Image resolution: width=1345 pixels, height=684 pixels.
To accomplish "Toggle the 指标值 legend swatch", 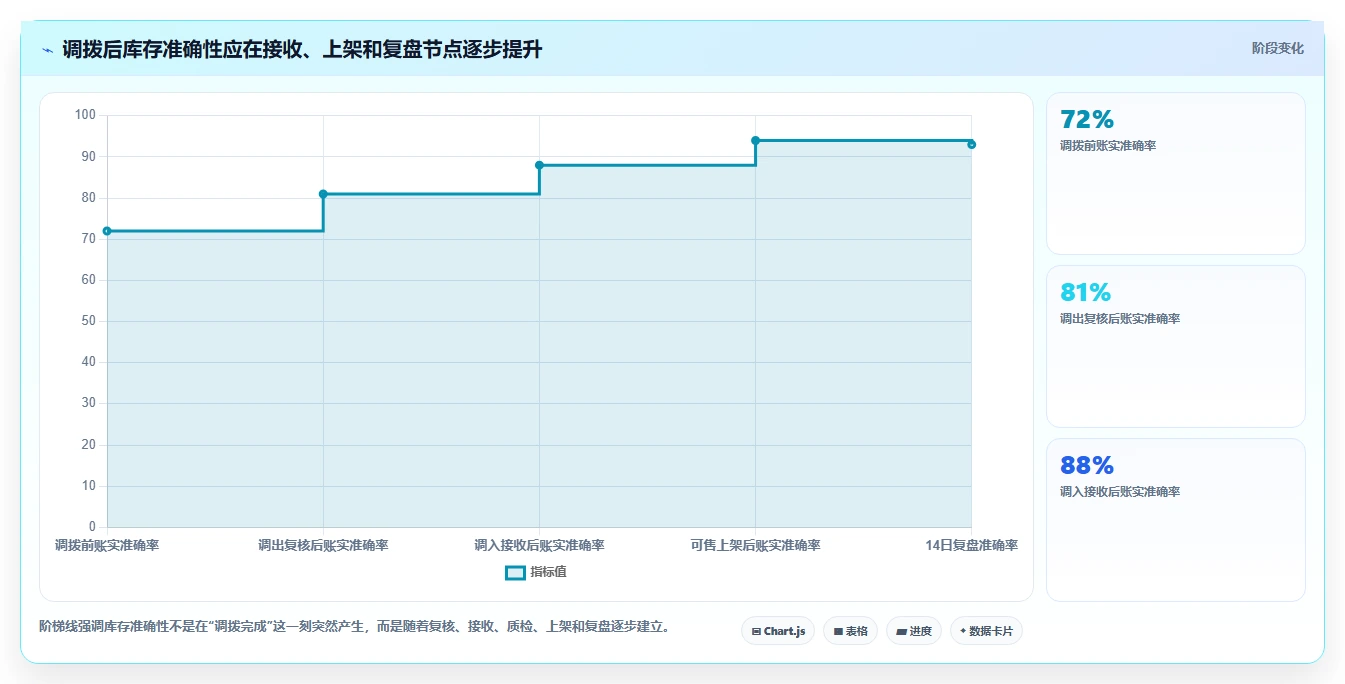I will pyautogui.click(x=515, y=573).
